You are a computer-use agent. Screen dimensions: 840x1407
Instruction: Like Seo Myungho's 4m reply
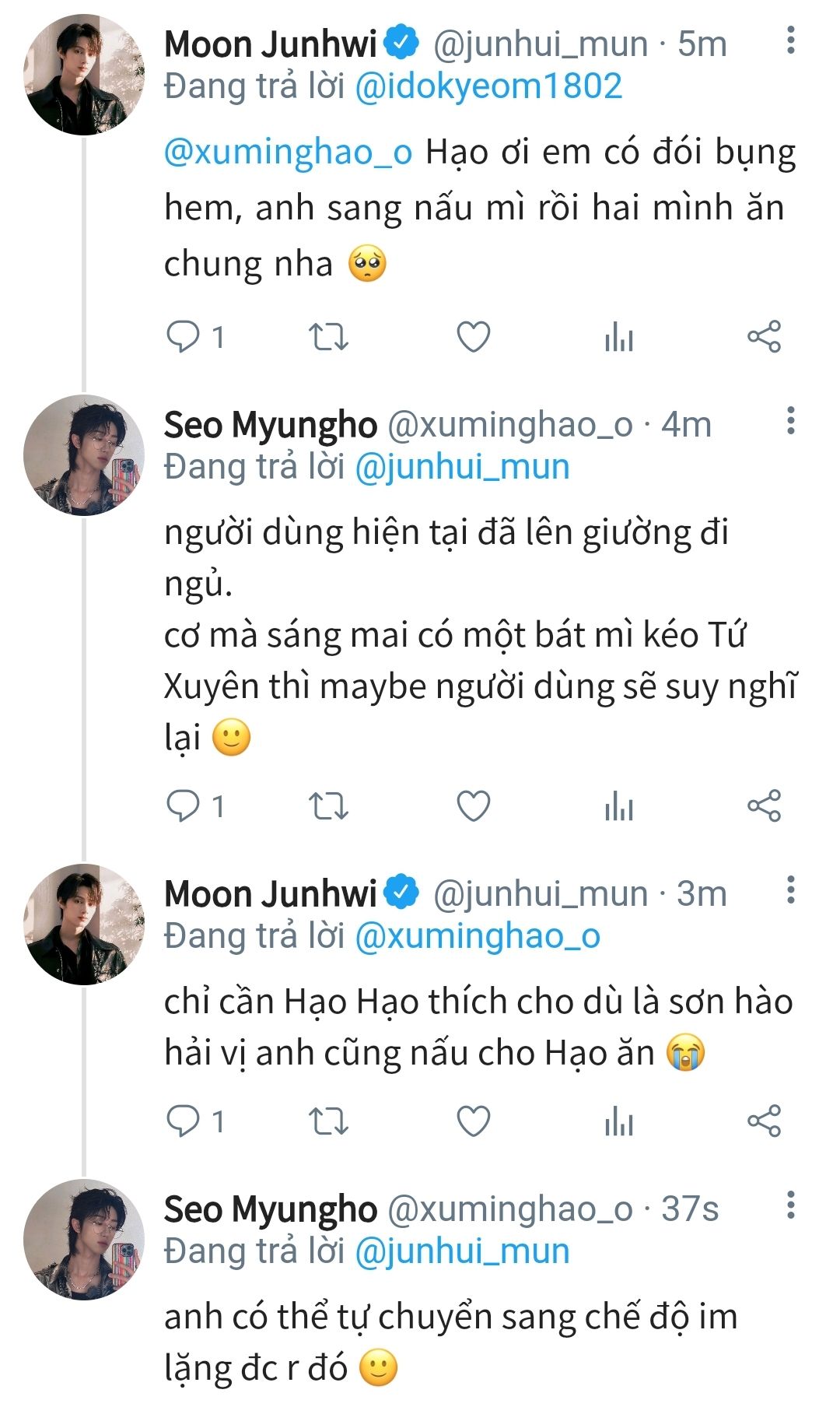[473, 806]
